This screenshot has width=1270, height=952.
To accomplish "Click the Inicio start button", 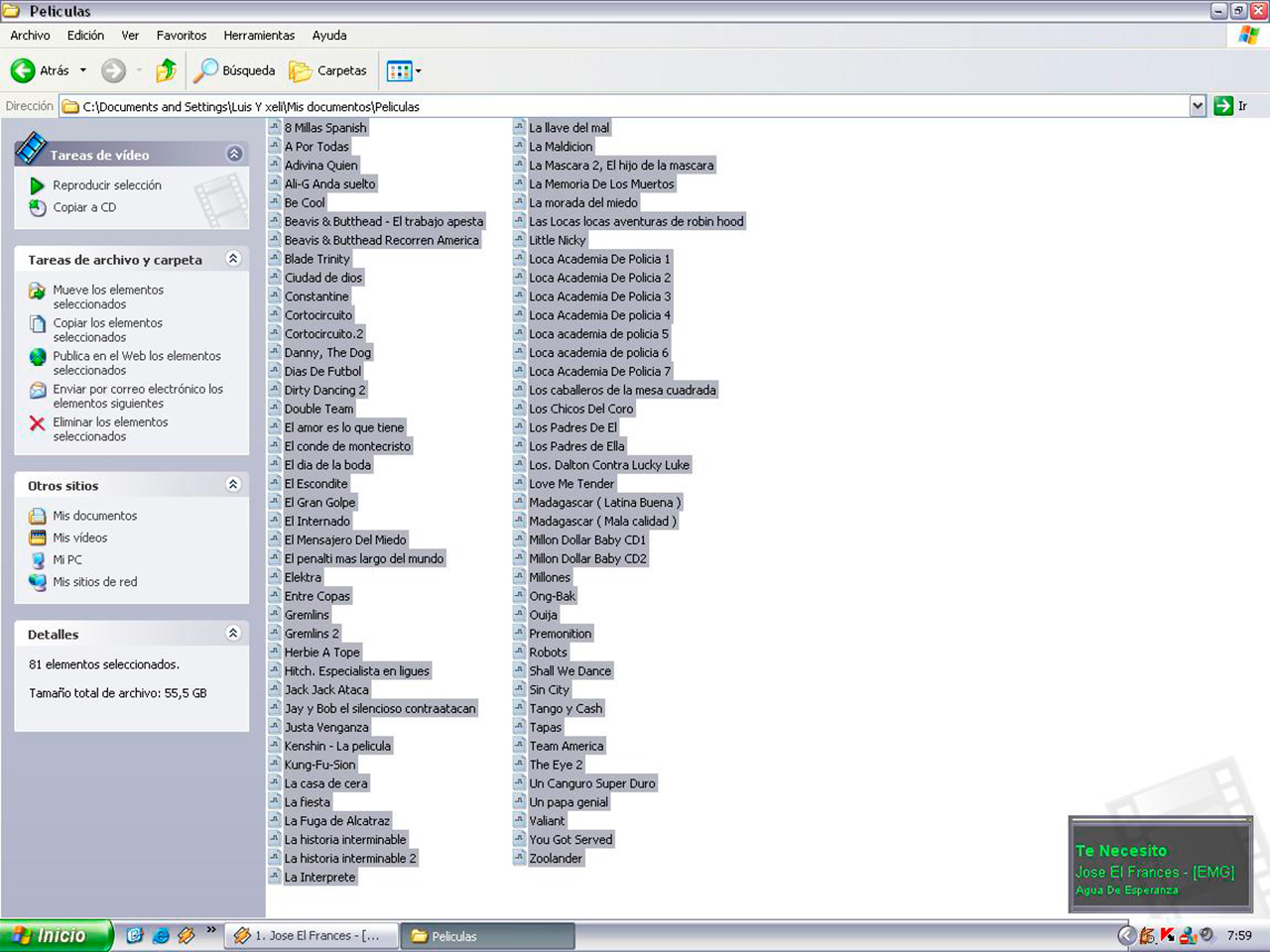I will pos(55,935).
